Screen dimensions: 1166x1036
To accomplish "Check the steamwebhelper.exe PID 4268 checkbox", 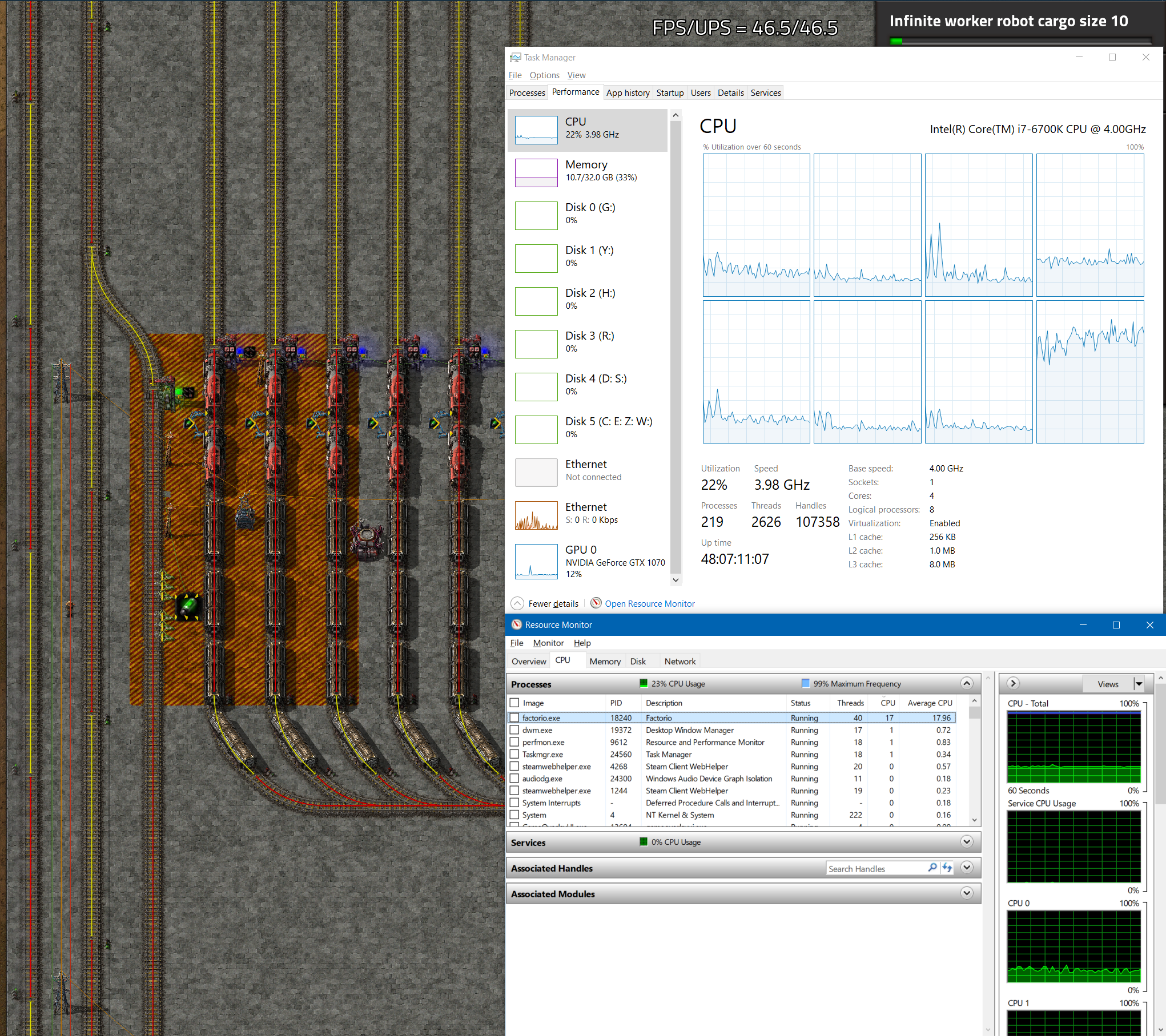I will coord(514,766).
